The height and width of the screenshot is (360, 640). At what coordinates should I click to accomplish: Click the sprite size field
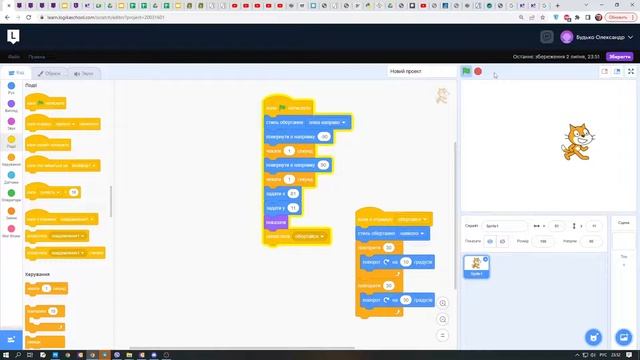[543, 242]
